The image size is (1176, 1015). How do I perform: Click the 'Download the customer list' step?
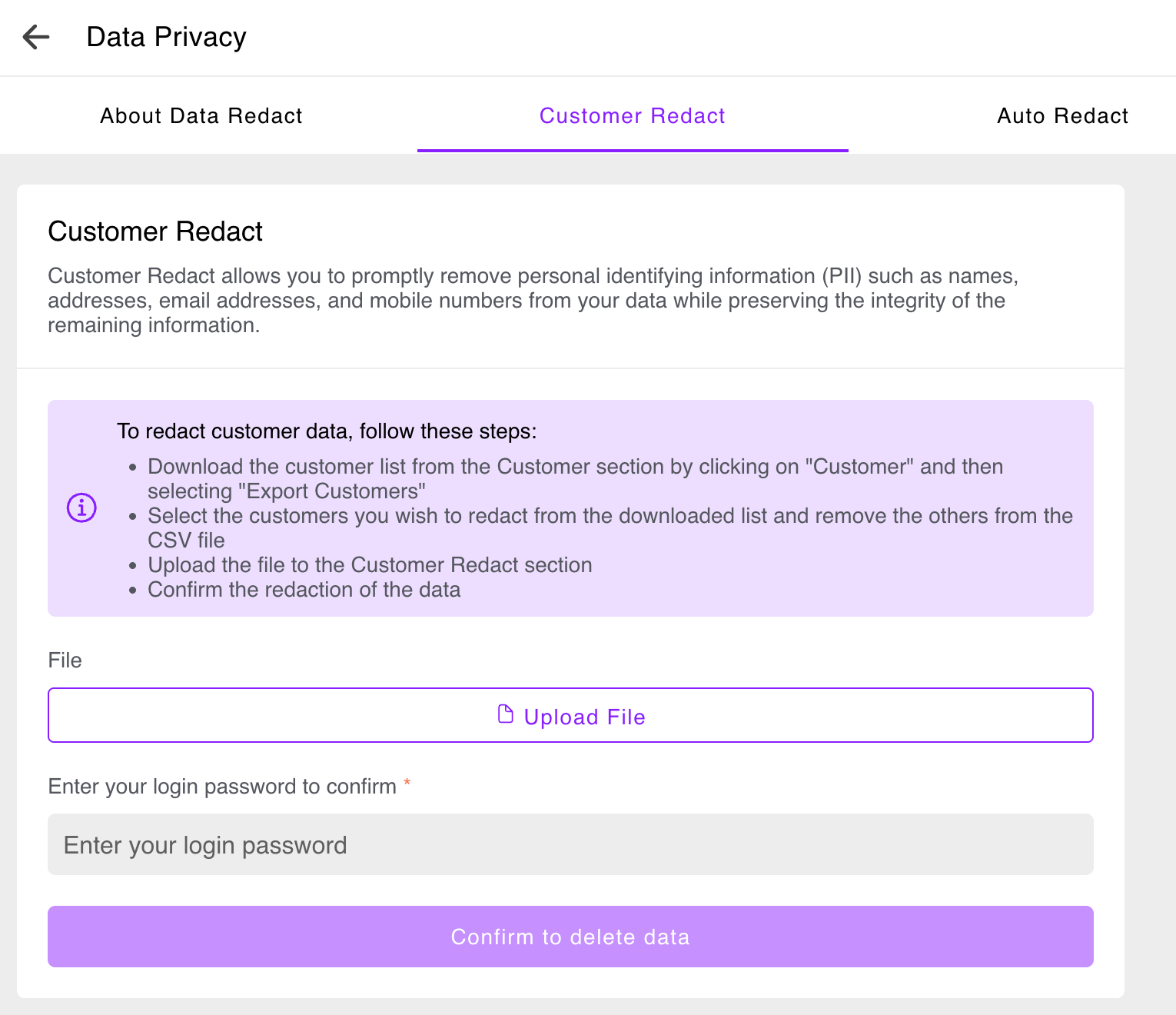click(x=576, y=479)
